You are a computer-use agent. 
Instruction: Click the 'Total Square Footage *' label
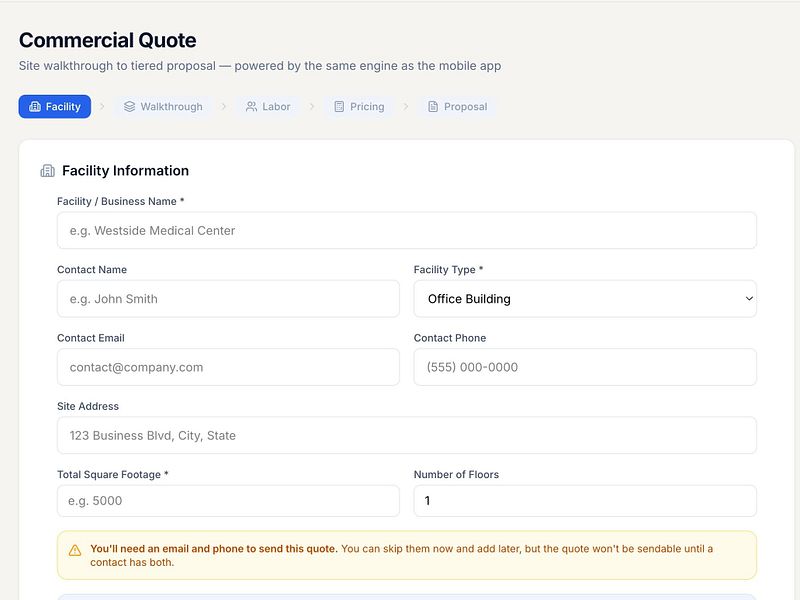click(x=113, y=475)
